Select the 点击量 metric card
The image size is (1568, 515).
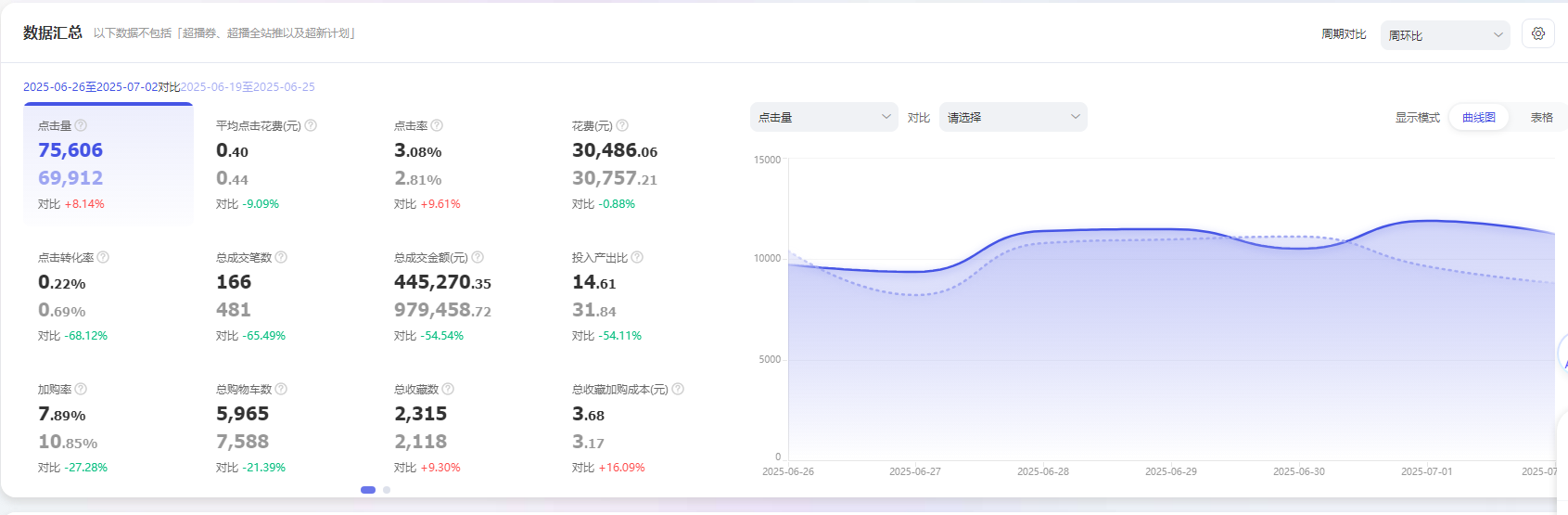click(108, 164)
